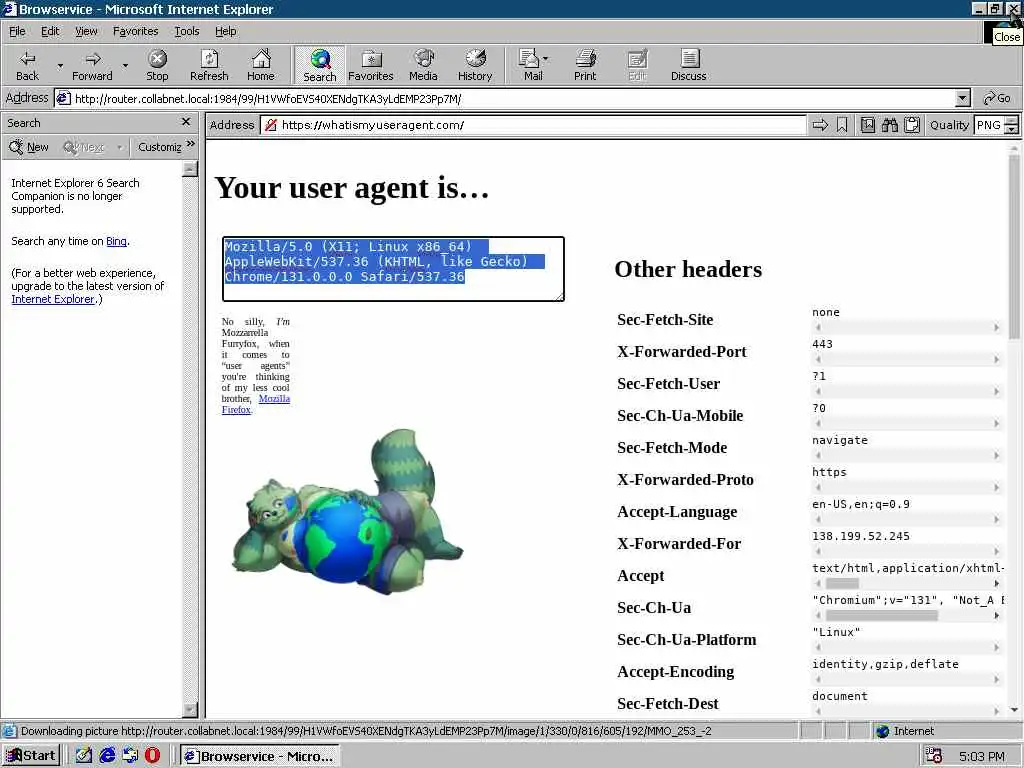Open the Internet Explorer upgrade link

coord(53,299)
